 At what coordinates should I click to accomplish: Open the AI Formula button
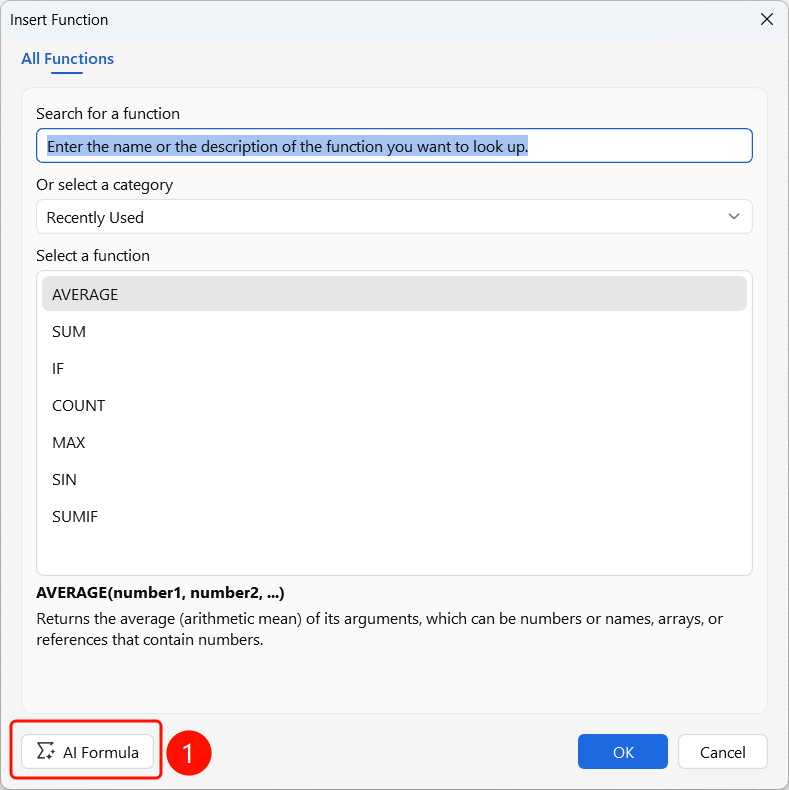click(87, 752)
